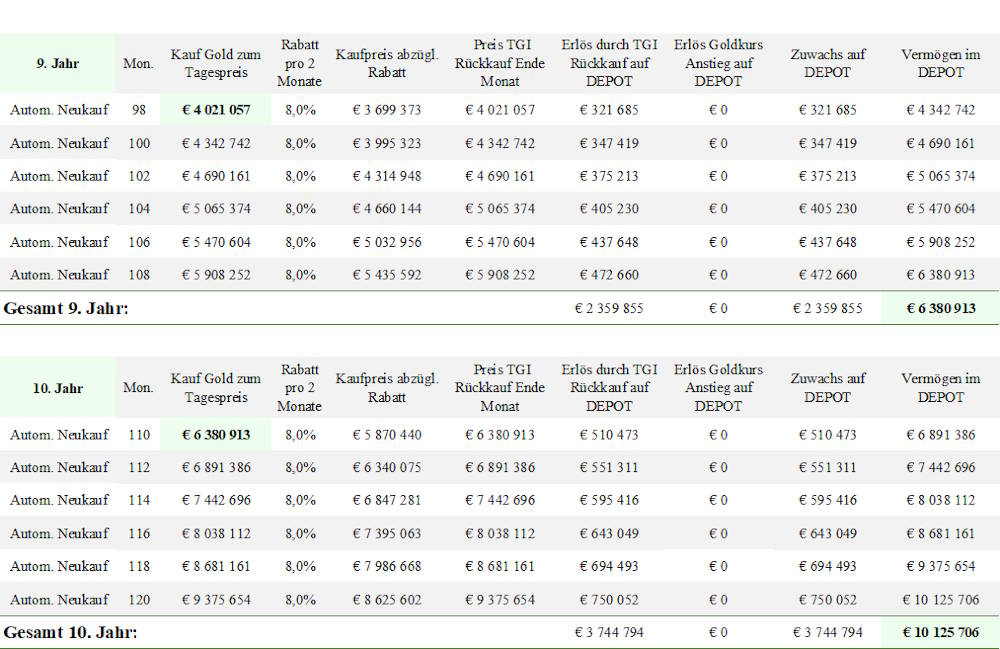This screenshot has width=1000, height=649.
Task: Select the cell € 8 625 602
Action: coord(386,599)
